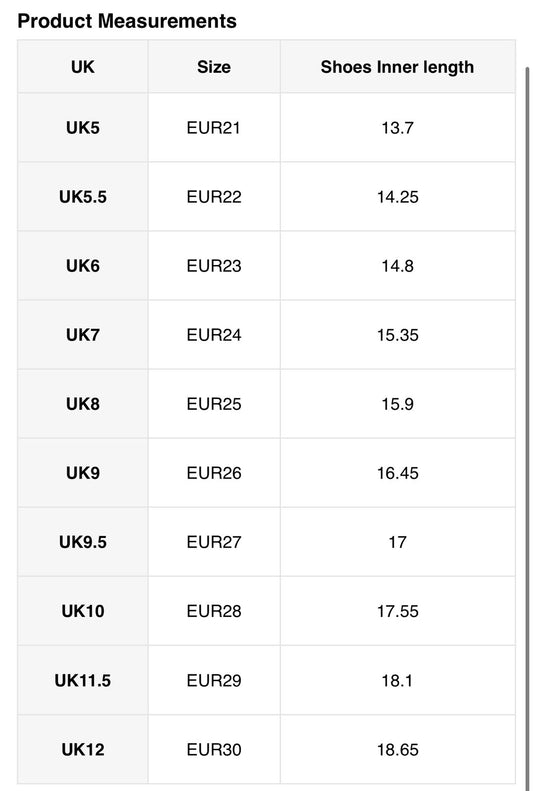Click the UK10 row label

[x=83, y=611]
